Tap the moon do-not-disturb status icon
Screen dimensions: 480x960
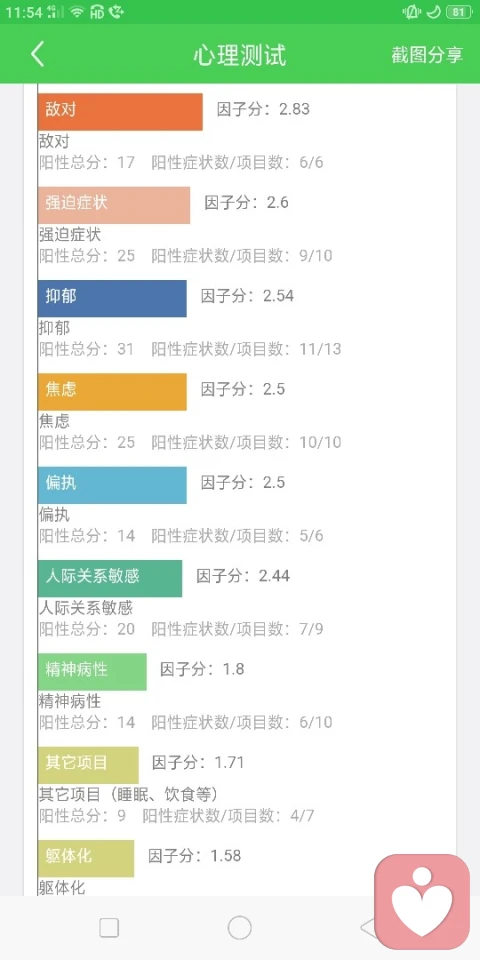[x=433, y=12]
